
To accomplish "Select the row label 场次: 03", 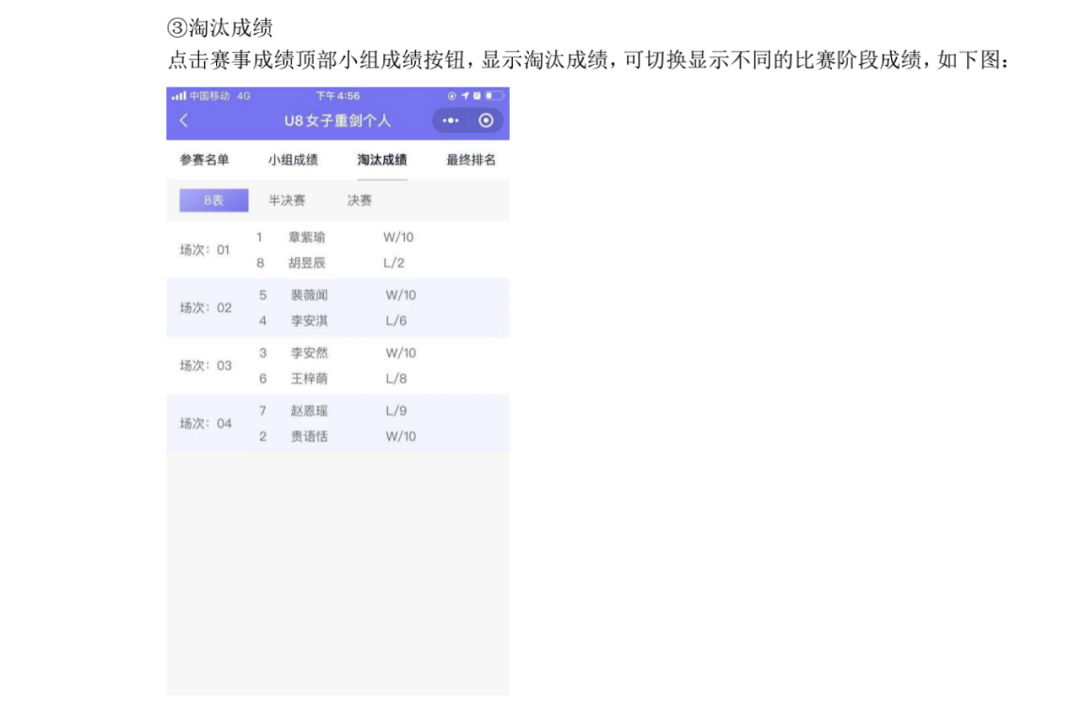I will pyautogui.click(x=206, y=366).
